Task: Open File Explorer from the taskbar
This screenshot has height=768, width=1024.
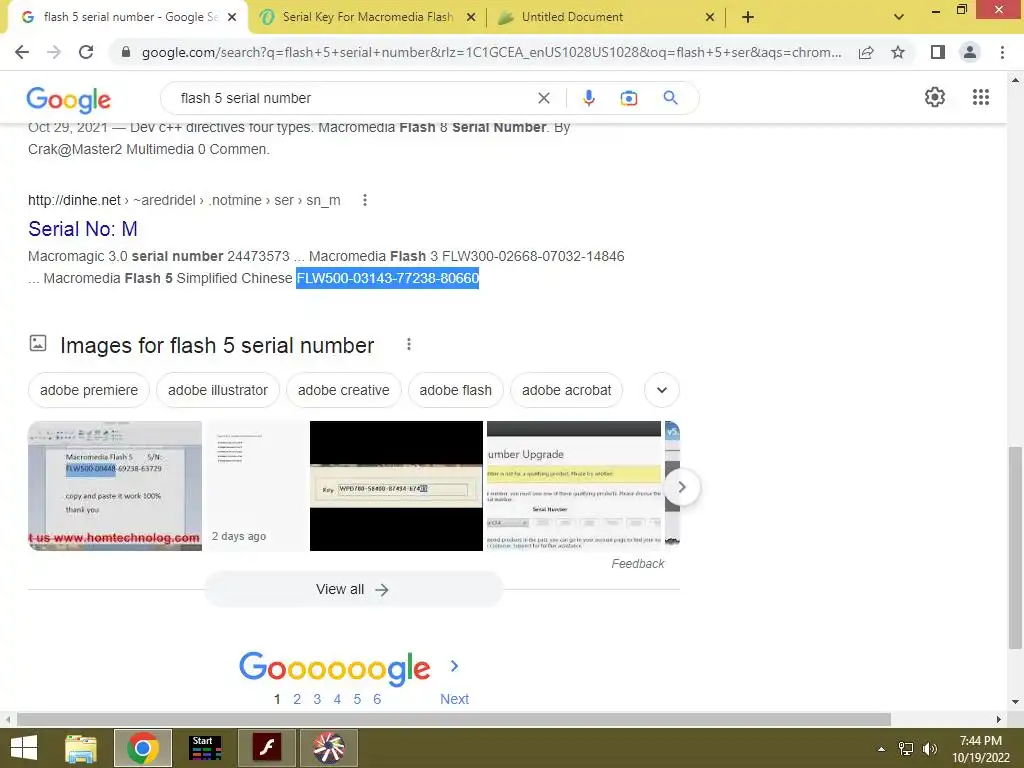Action: point(81,748)
